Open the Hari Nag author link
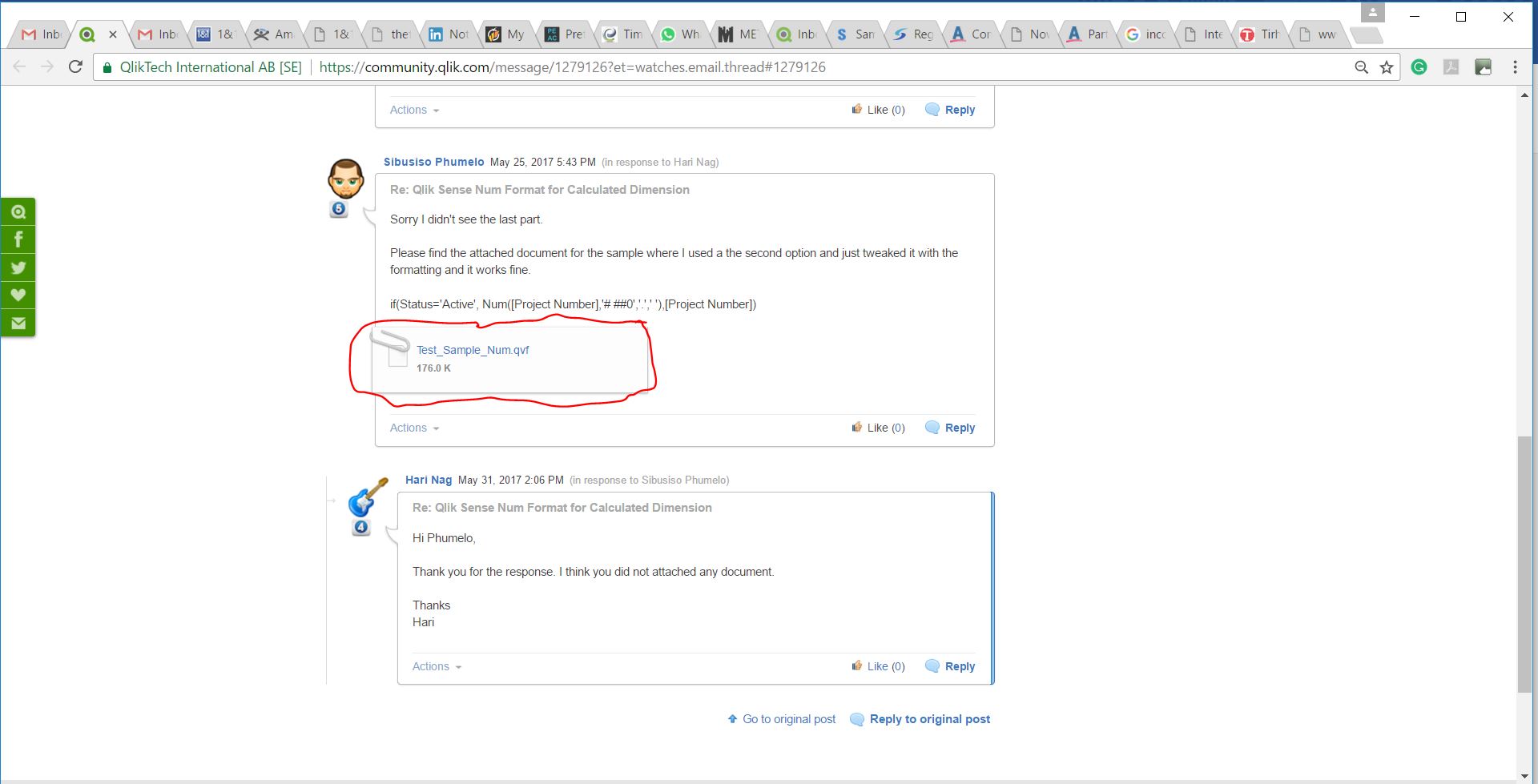 pyautogui.click(x=429, y=480)
